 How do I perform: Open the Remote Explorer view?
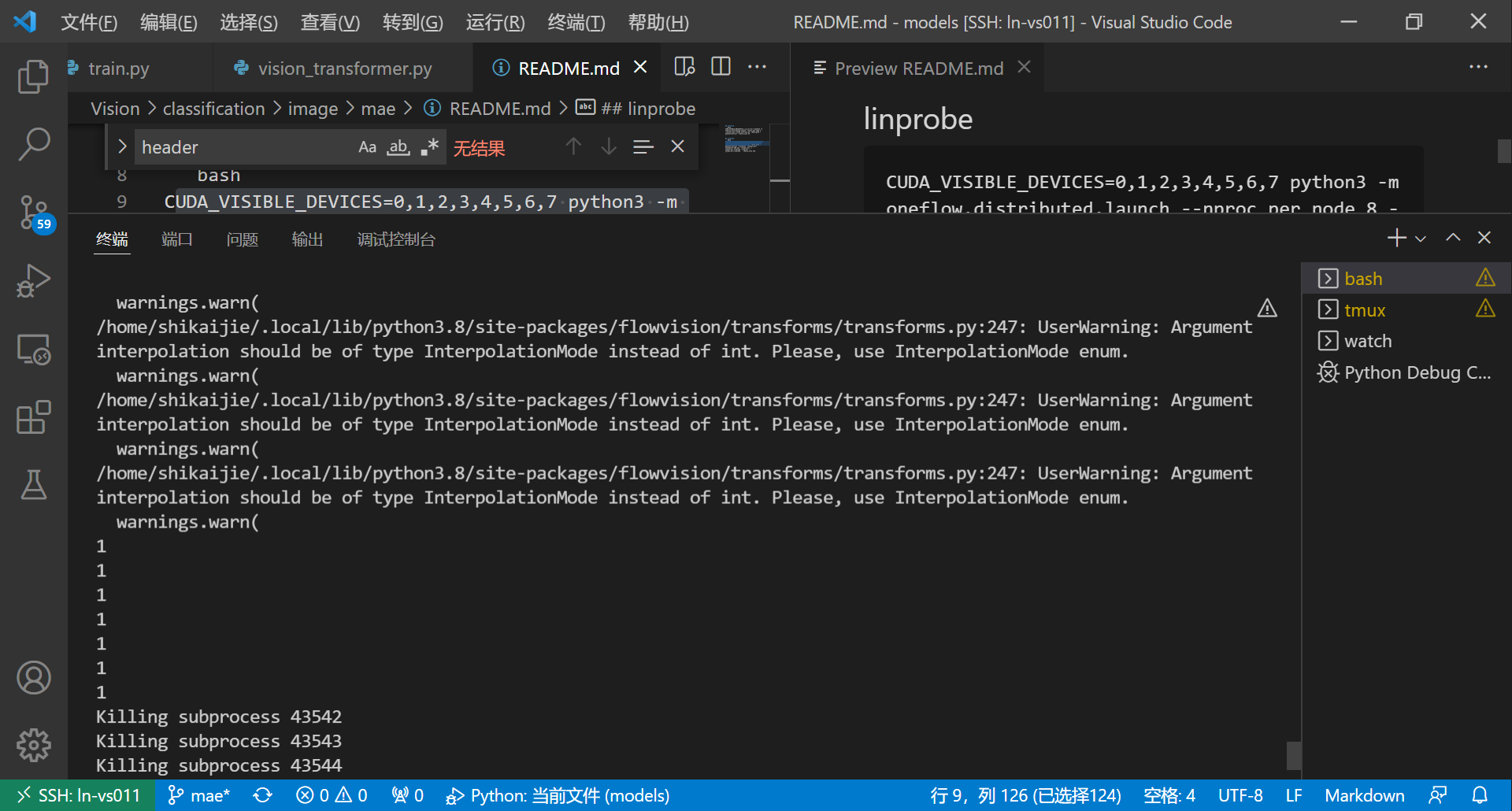click(x=33, y=350)
